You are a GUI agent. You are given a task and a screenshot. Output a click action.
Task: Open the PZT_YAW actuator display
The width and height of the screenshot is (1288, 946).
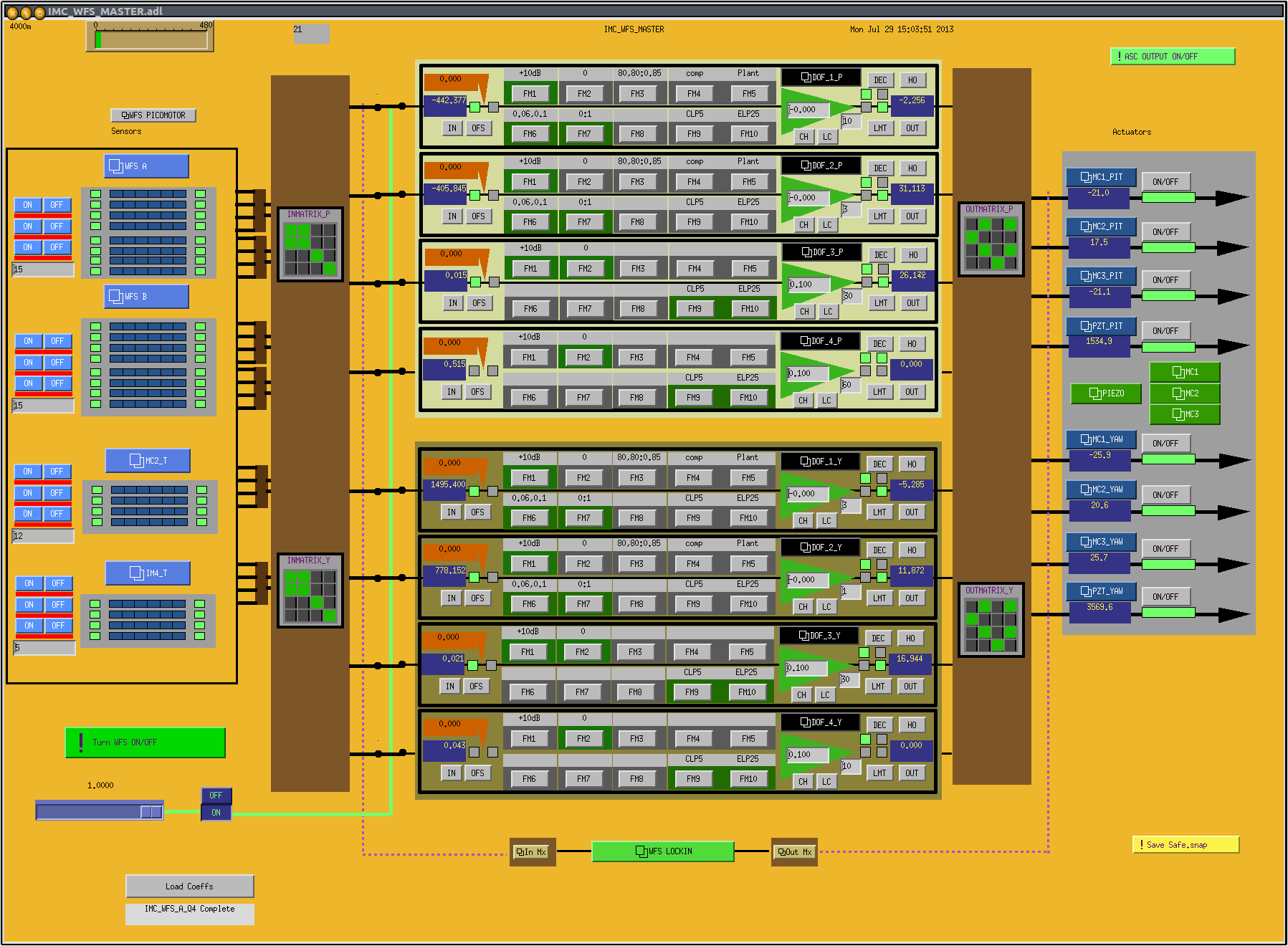1101,591
